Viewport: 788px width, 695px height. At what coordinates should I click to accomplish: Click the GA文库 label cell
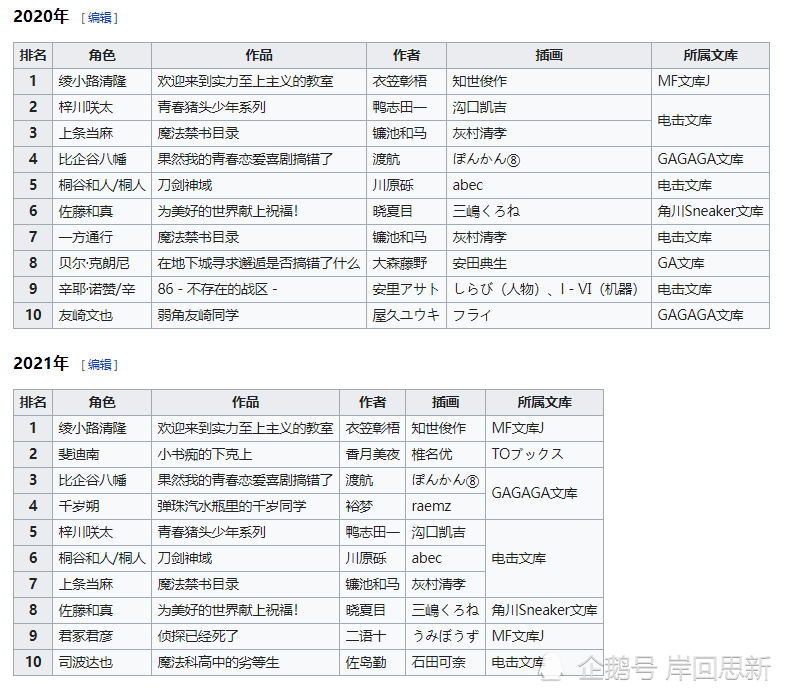click(x=710, y=263)
